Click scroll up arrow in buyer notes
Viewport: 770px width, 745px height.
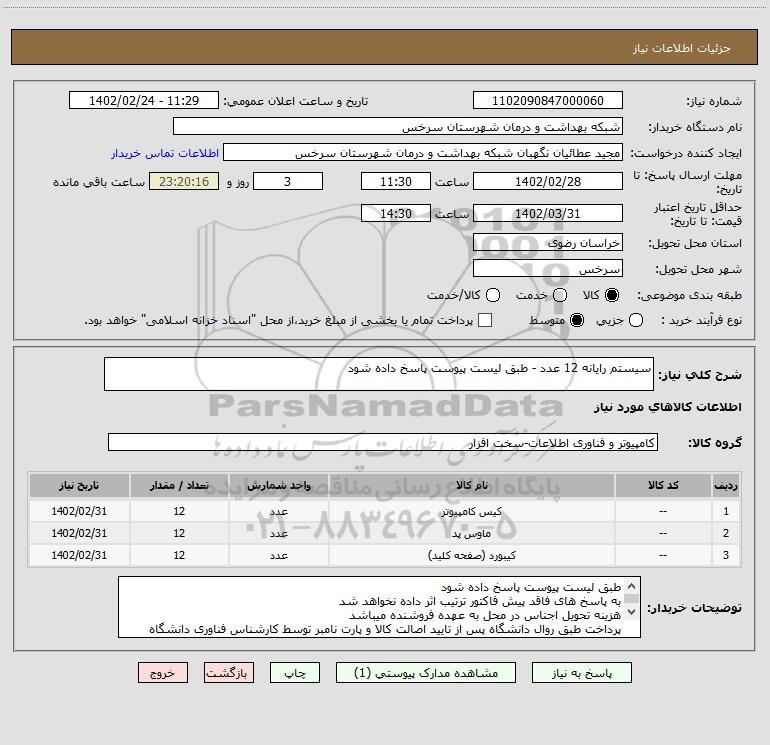(x=632, y=586)
